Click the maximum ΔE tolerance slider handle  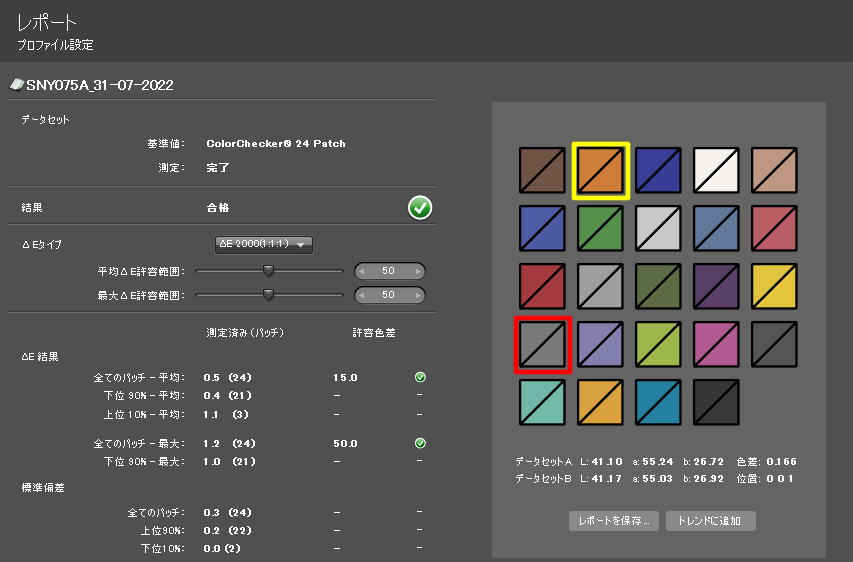(x=268, y=294)
